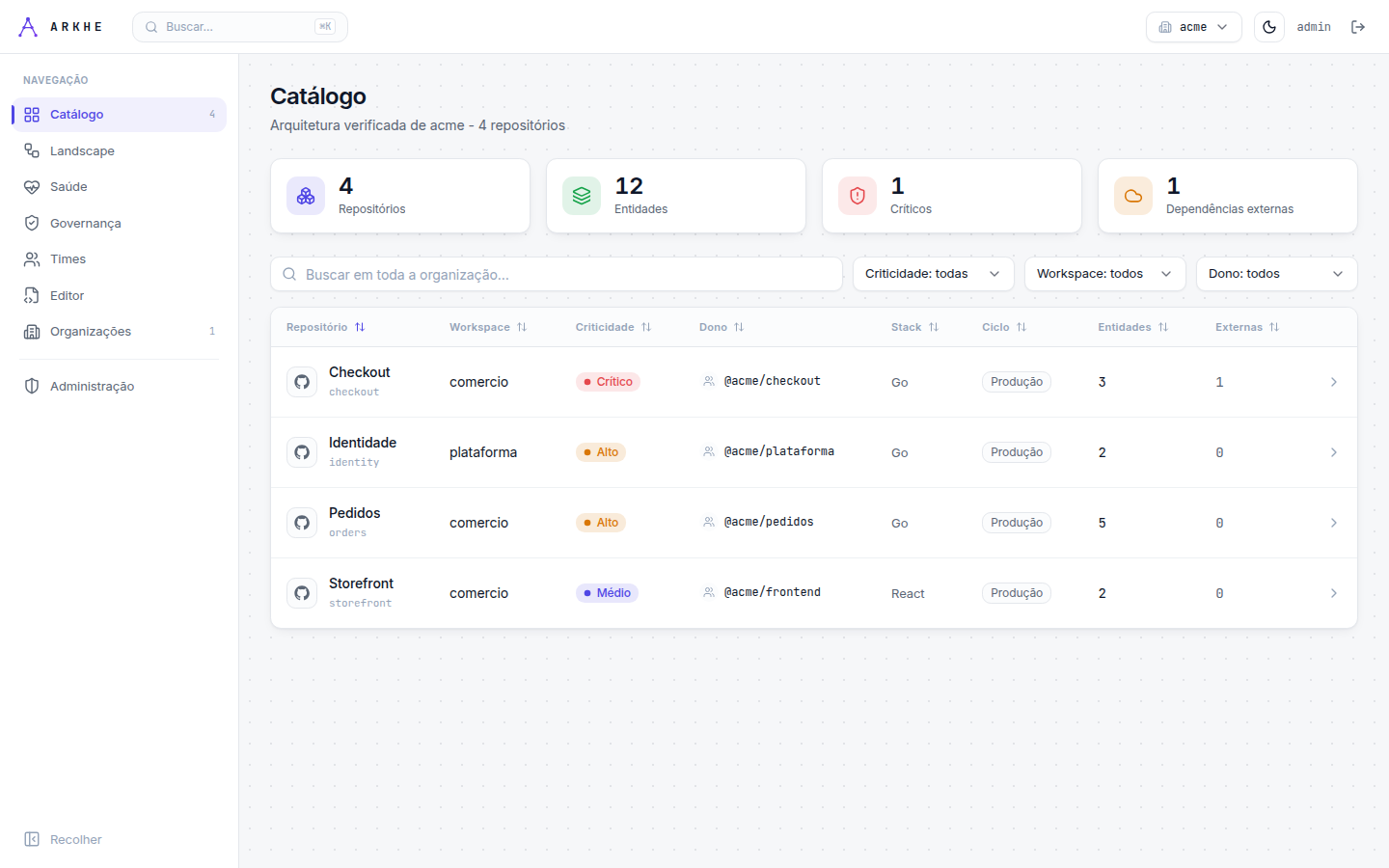This screenshot has width=1389, height=868.
Task: Click the team icon beside @acme/frontend
Action: click(709, 592)
